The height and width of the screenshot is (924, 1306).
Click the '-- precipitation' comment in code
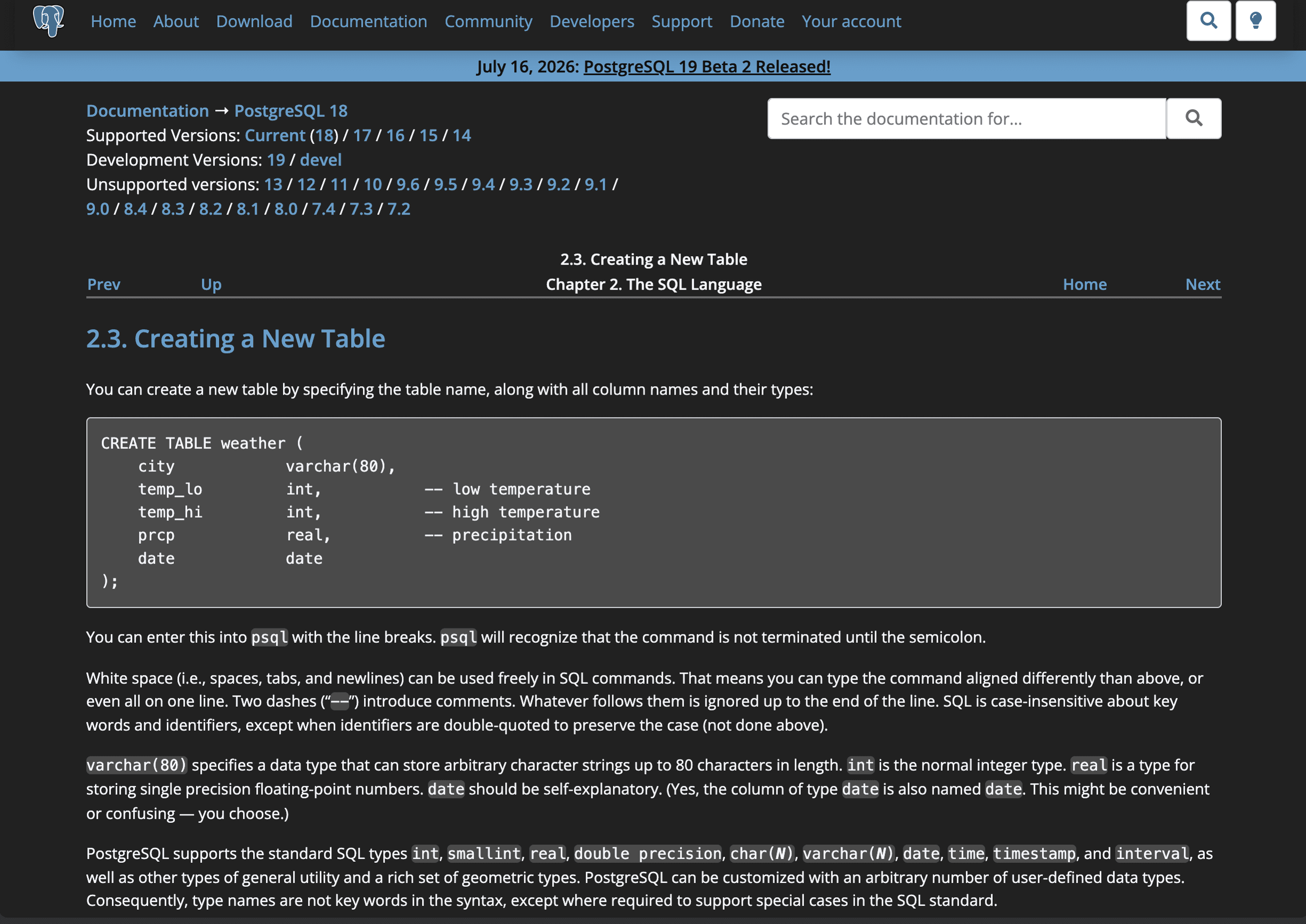coord(498,535)
